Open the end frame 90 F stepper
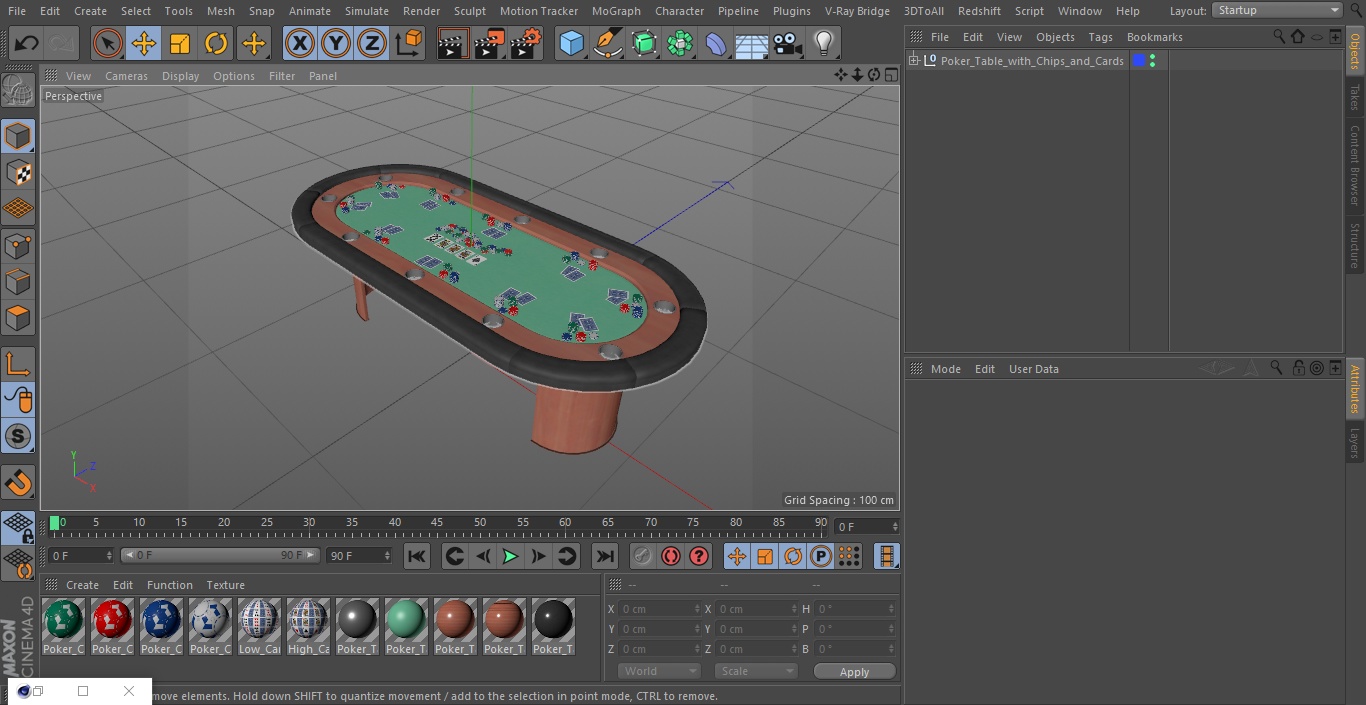Viewport: 1366px width, 705px height. 386,555
